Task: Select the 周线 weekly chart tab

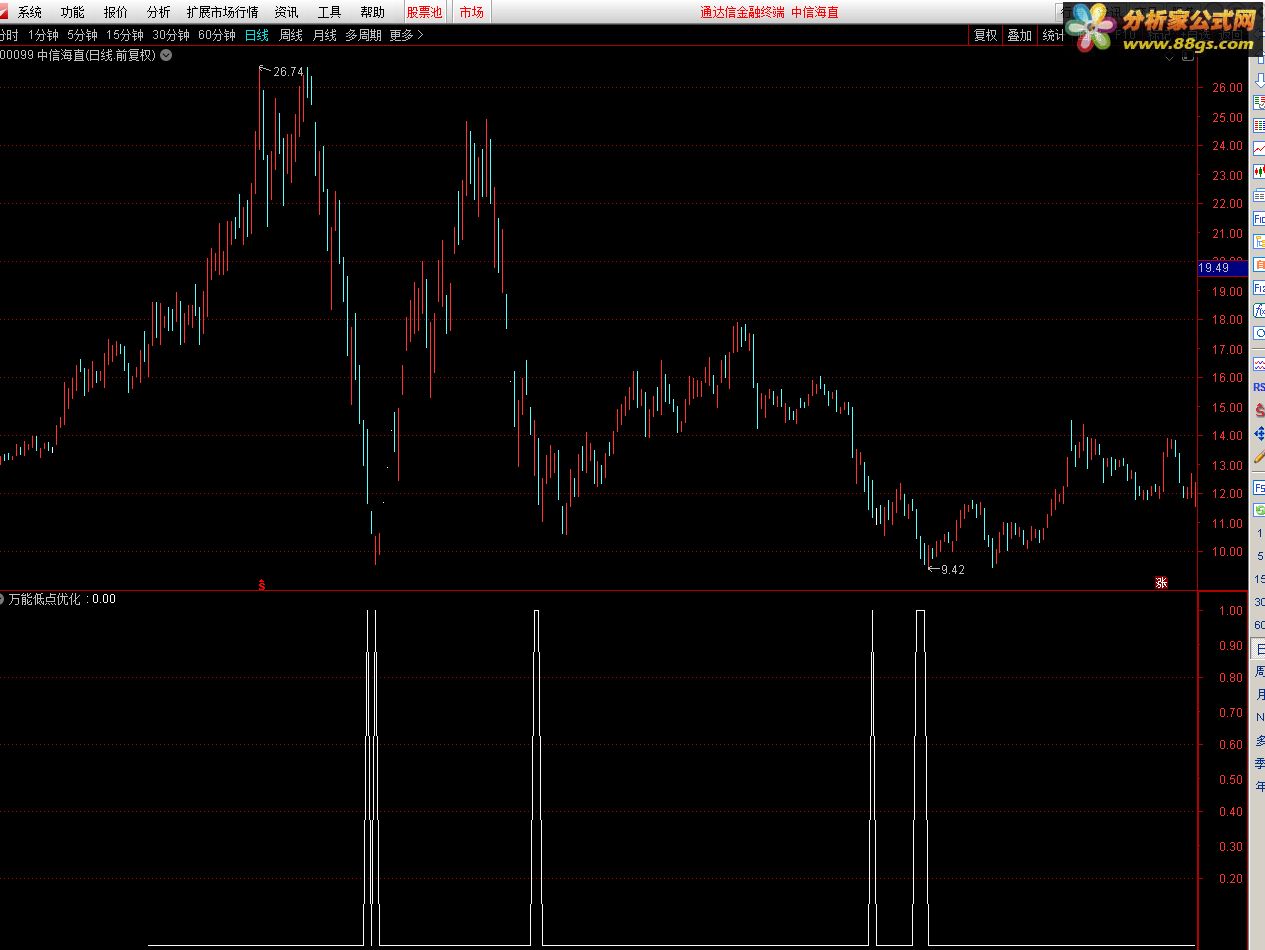Action: [x=291, y=35]
